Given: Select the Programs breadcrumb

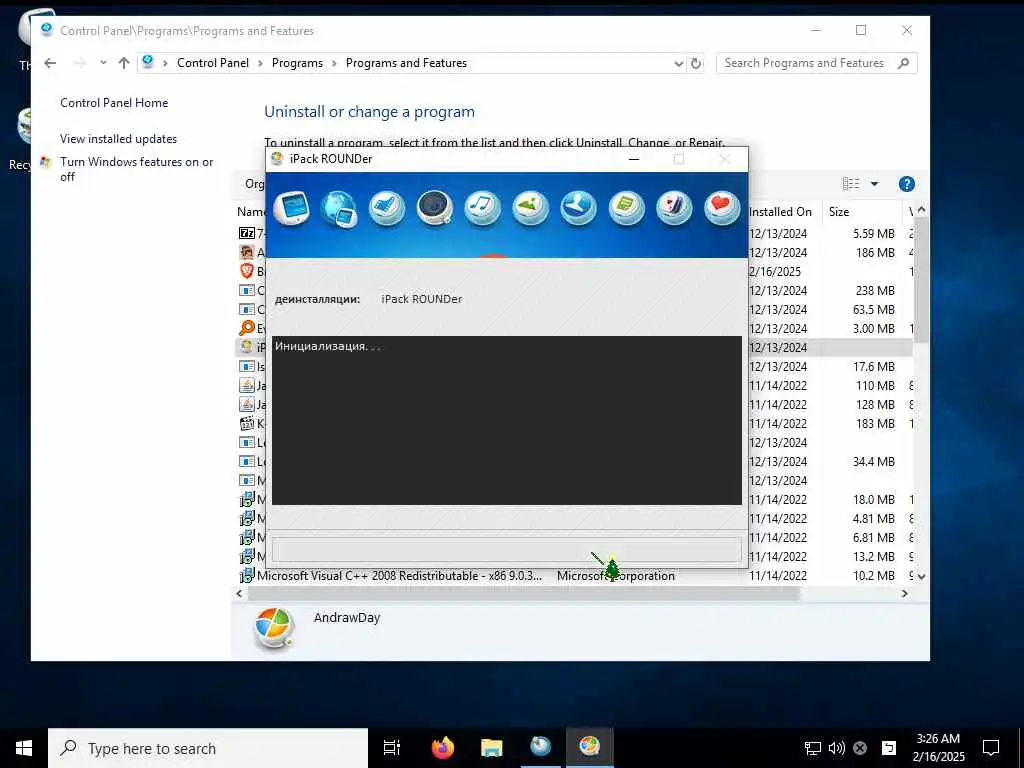Looking at the screenshot, I should [297, 63].
